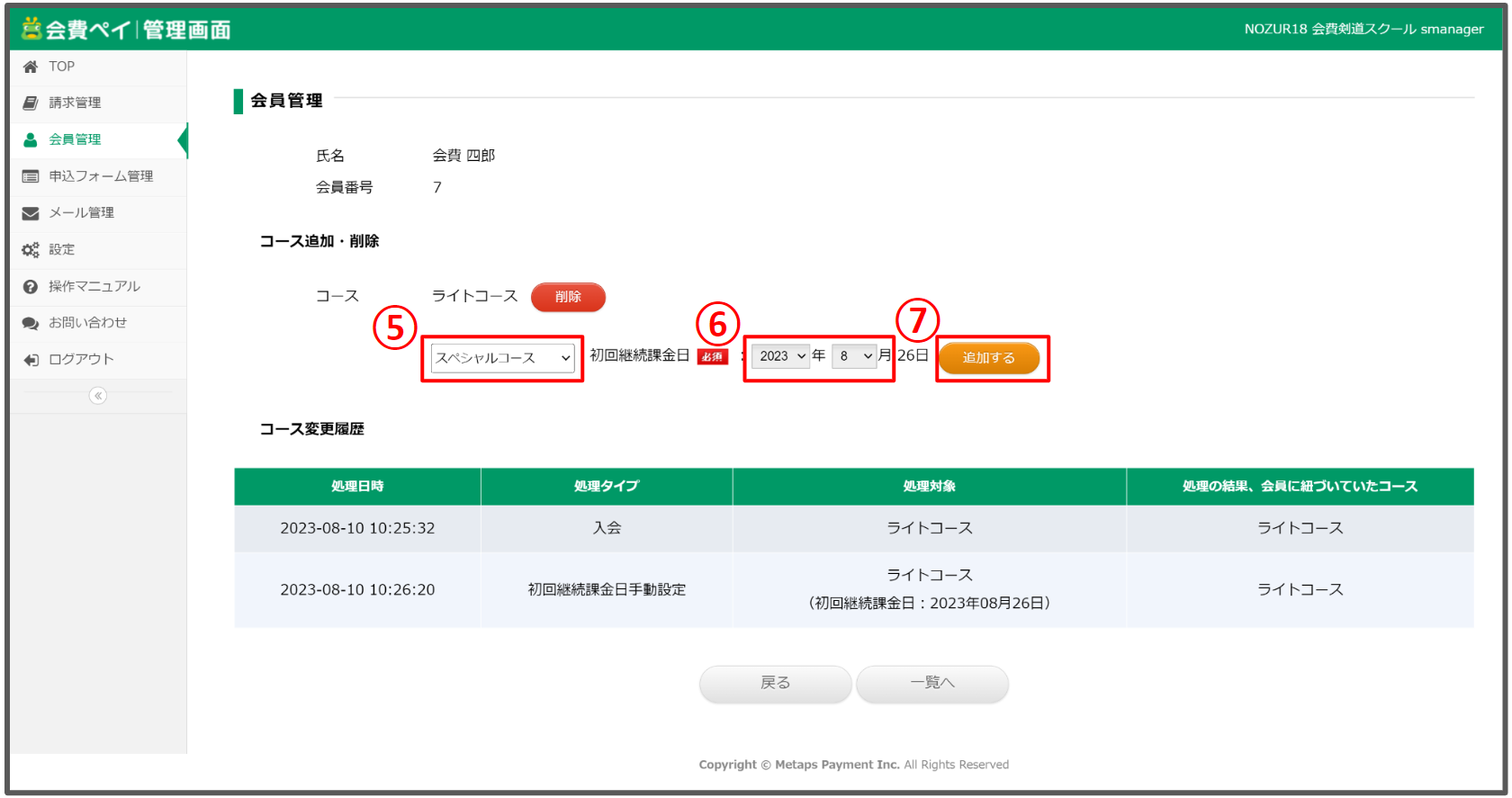Click the 申込フォーム管理 form icon
Screen dimensions: 1512x798
coord(31,176)
